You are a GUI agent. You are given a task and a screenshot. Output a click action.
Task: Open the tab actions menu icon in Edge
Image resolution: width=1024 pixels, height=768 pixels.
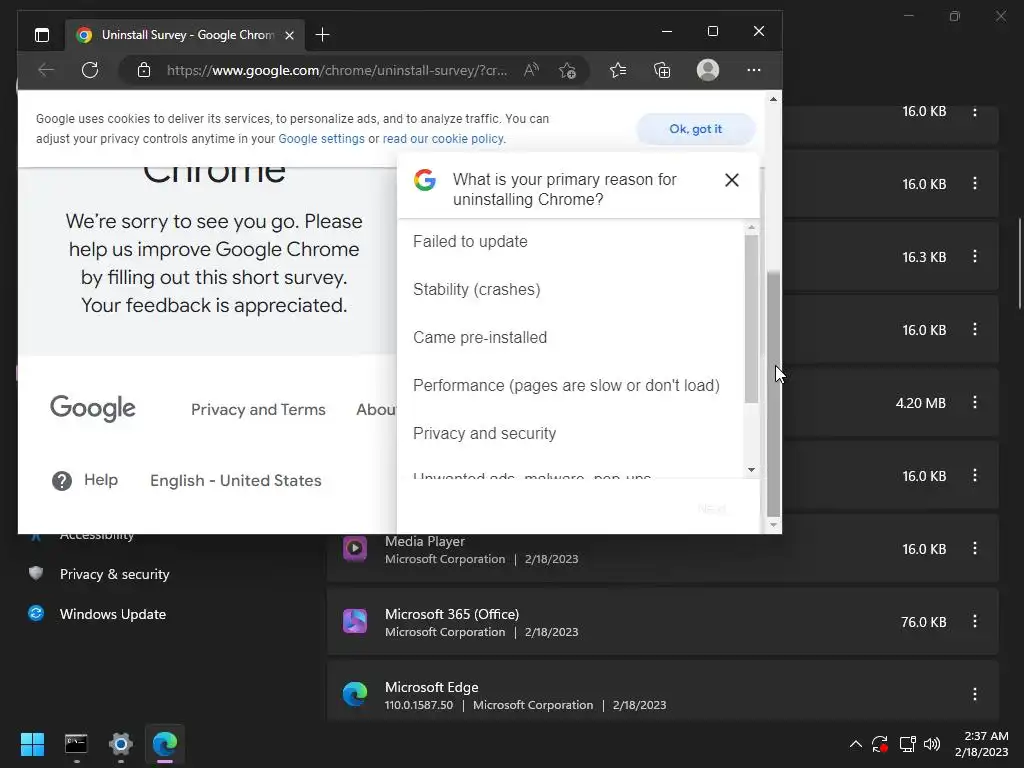tap(42, 35)
